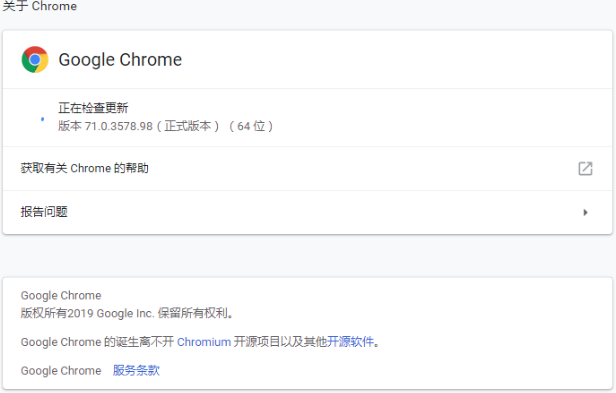Image resolution: width=616 pixels, height=393 pixels.
Task: Open the 开源软件 link
Action: 350,342
